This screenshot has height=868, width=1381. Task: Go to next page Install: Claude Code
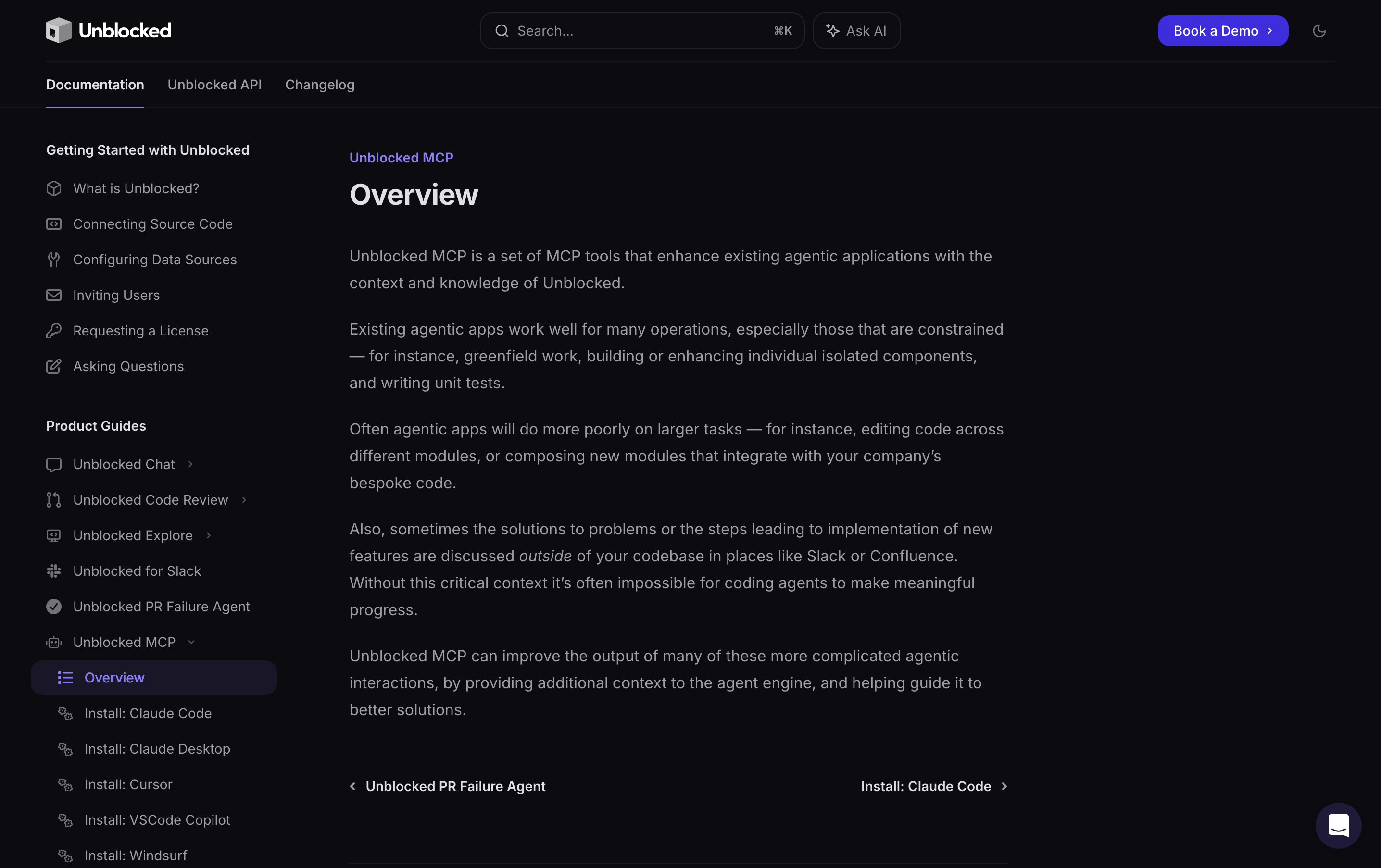(x=934, y=786)
